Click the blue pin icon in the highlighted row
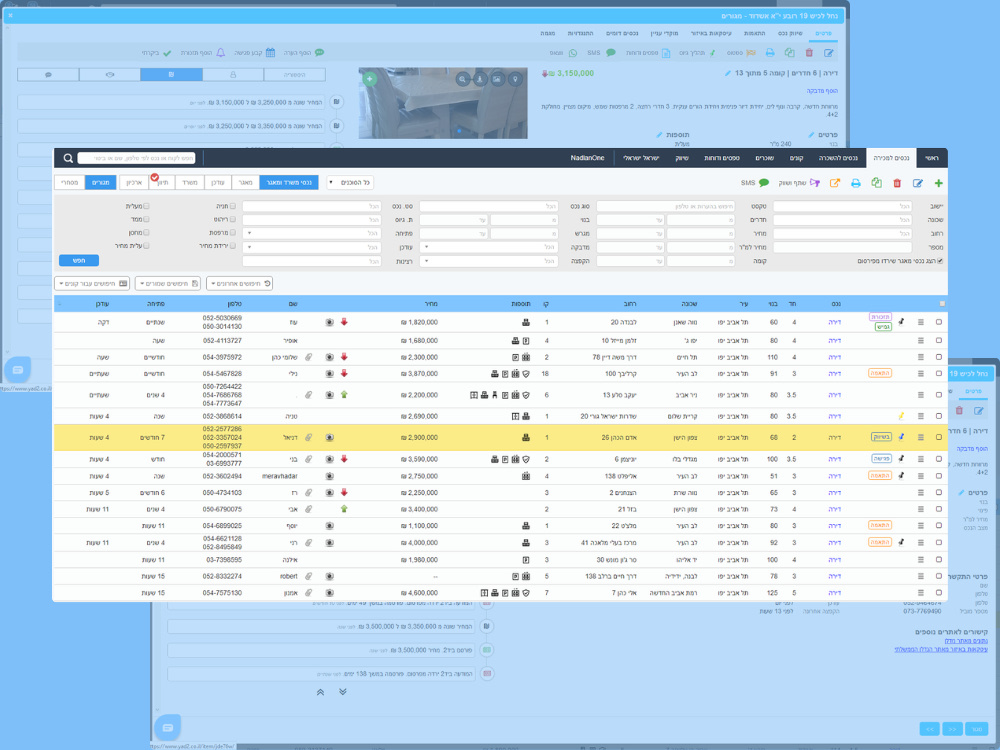 [901, 438]
